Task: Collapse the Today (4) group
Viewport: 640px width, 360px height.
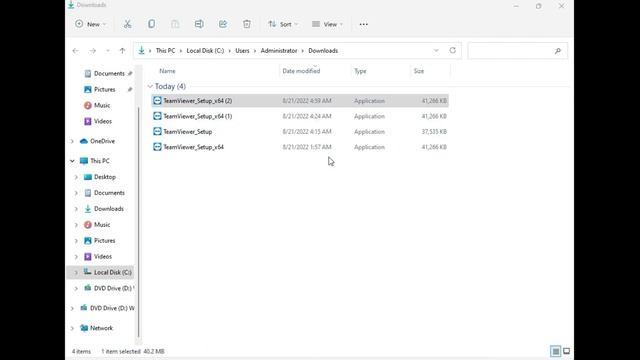Action: pyautogui.click(x=150, y=87)
